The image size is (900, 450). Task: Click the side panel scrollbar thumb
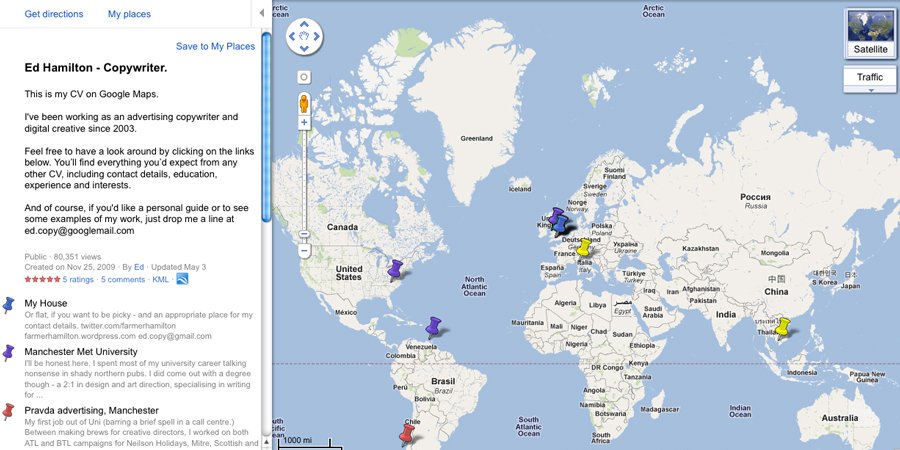click(266, 126)
